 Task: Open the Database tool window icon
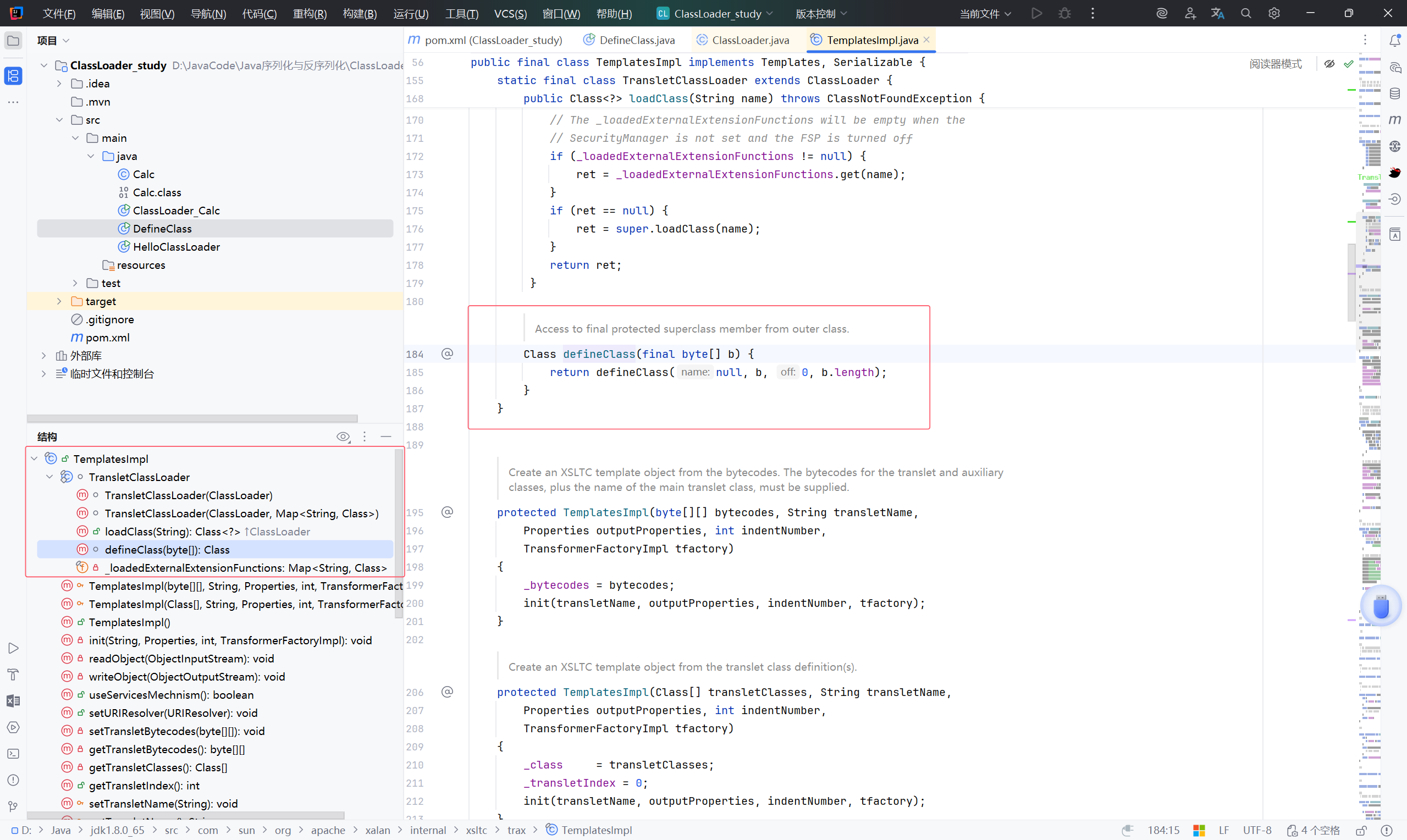[1394, 93]
